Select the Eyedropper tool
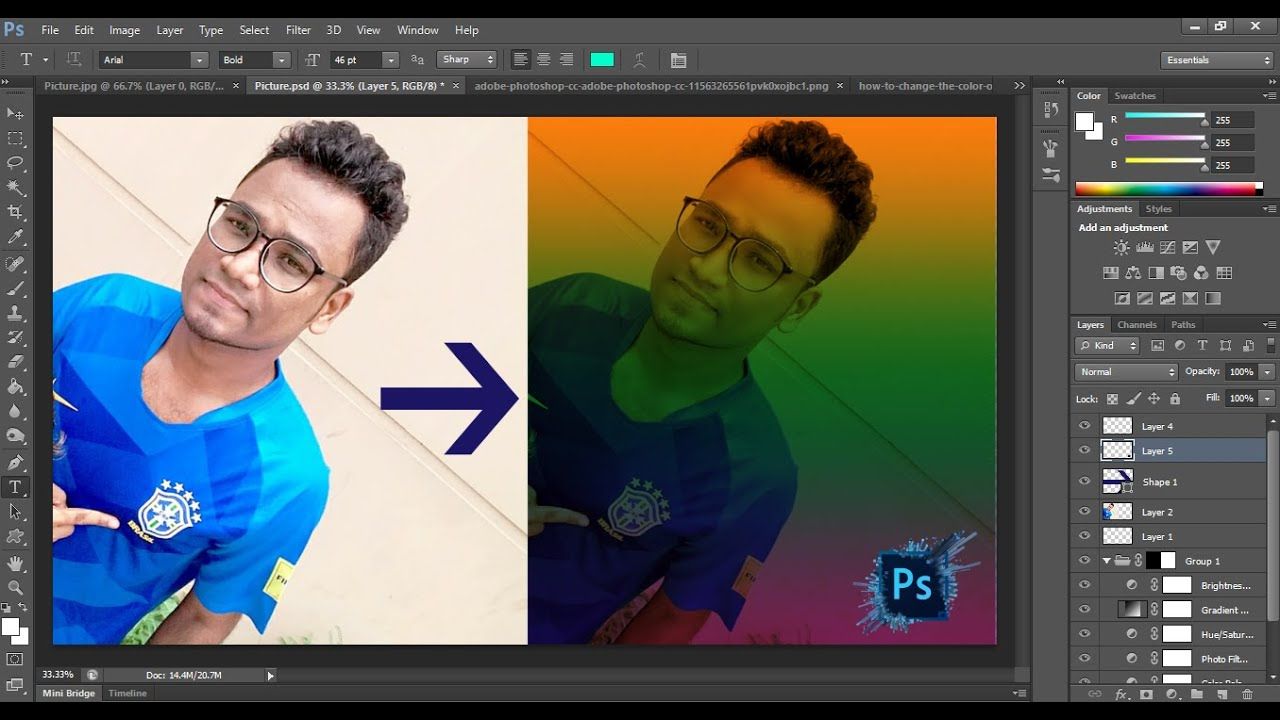This screenshot has width=1280, height=720. [15, 237]
